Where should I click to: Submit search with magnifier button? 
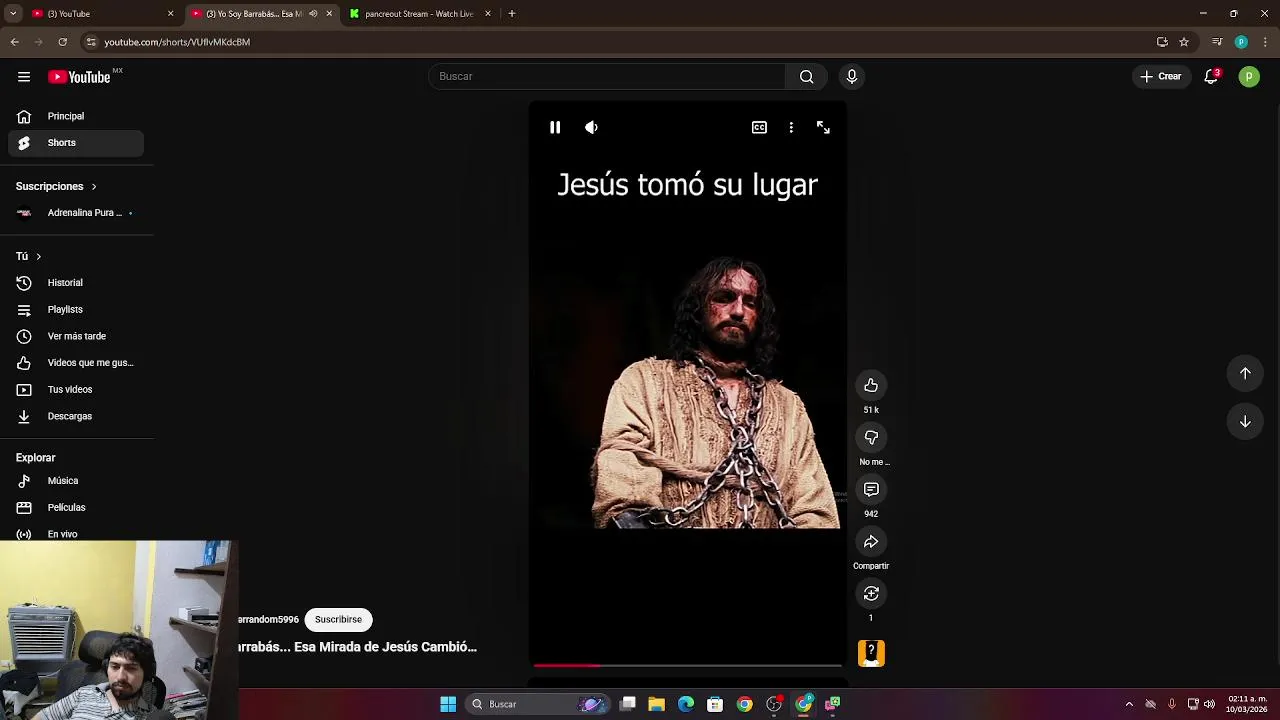(806, 77)
